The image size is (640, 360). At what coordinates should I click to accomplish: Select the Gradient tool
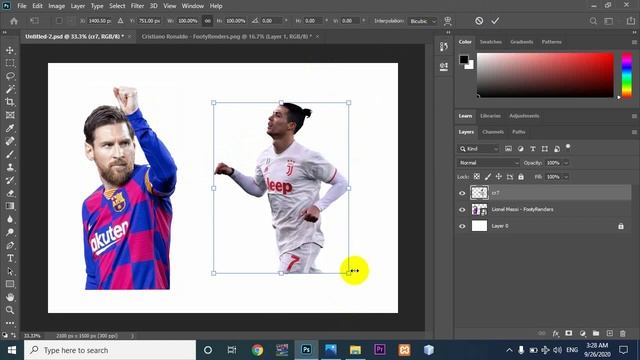[x=10, y=206]
